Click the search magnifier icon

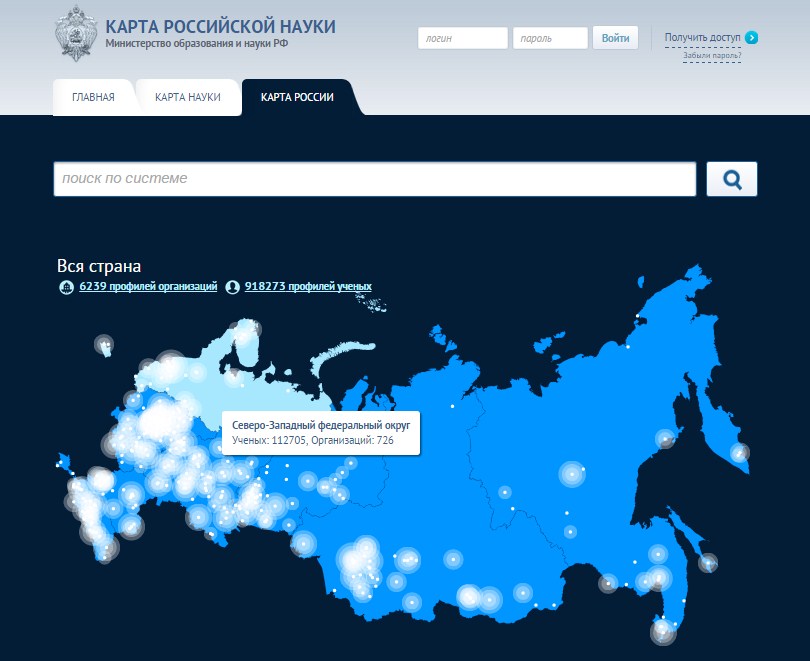pos(733,179)
